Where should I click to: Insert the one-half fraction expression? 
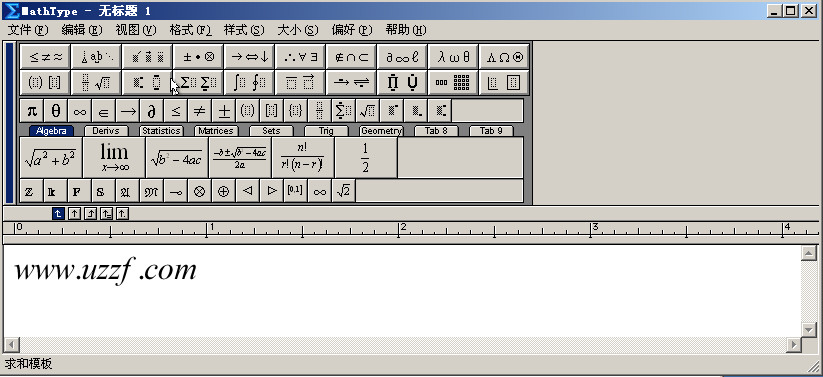pyautogui.click(x=366, y=158)
